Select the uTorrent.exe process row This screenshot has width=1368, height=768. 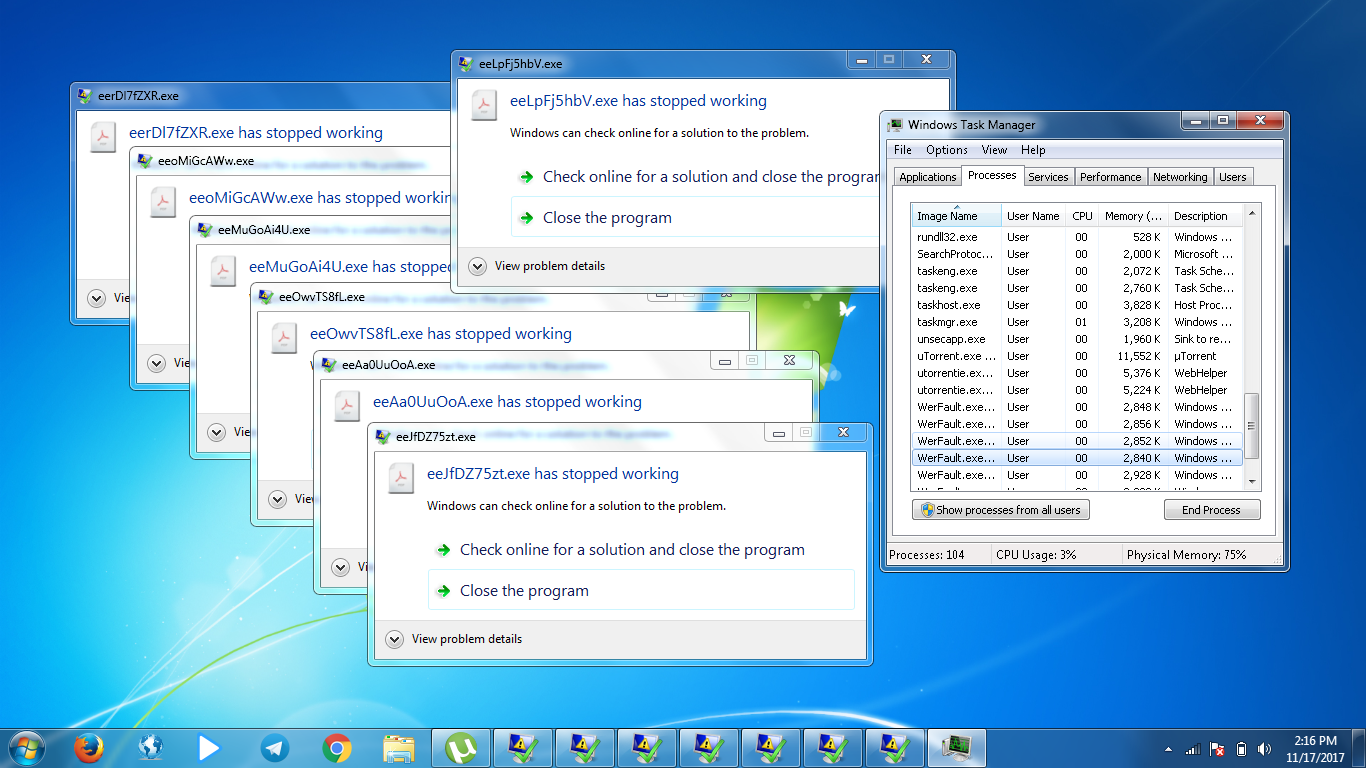pyautogui.click(x=1078, y=356)
